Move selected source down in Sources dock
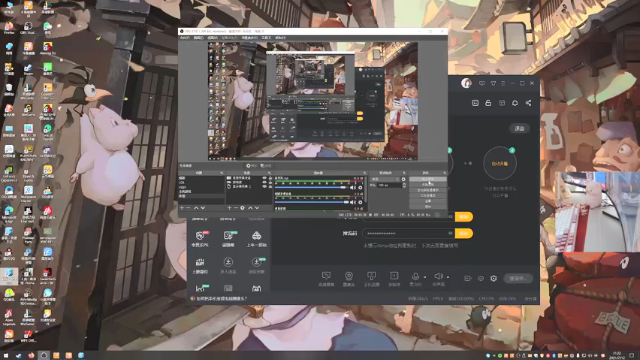This screenshot has width=640, height=360. (257, 208)
